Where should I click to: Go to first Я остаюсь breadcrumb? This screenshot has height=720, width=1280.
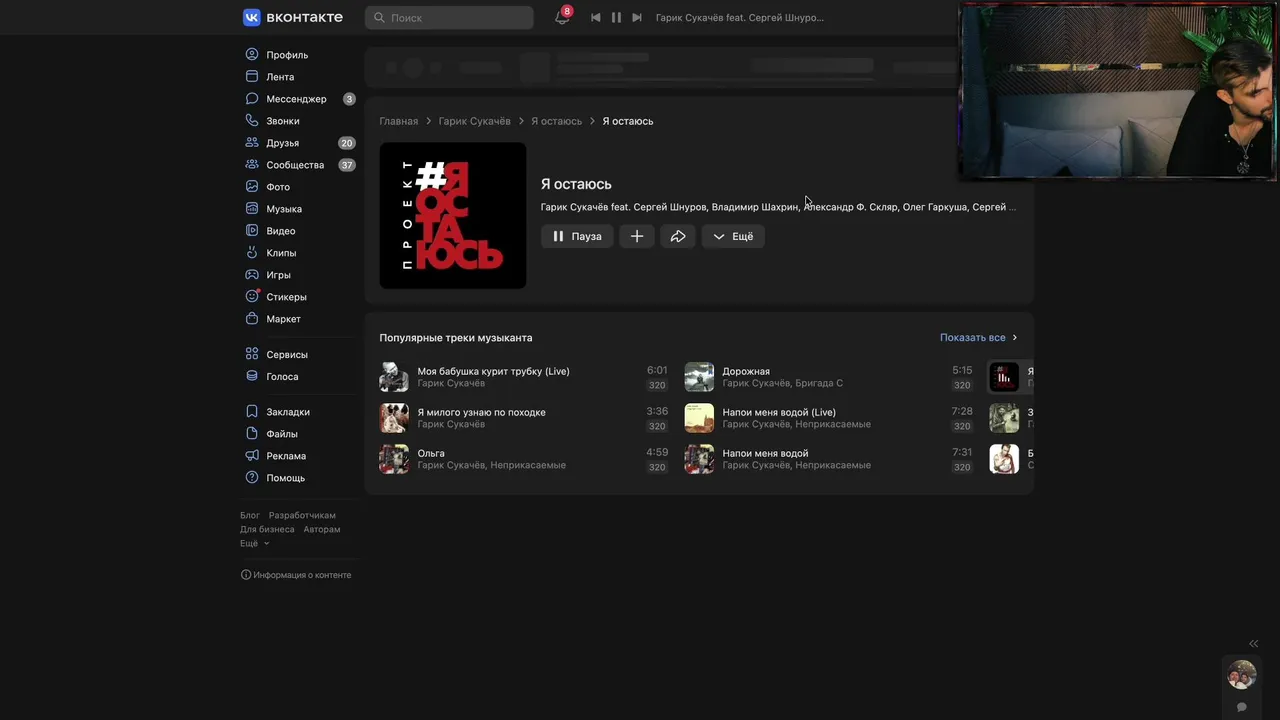tap(556, 121)
